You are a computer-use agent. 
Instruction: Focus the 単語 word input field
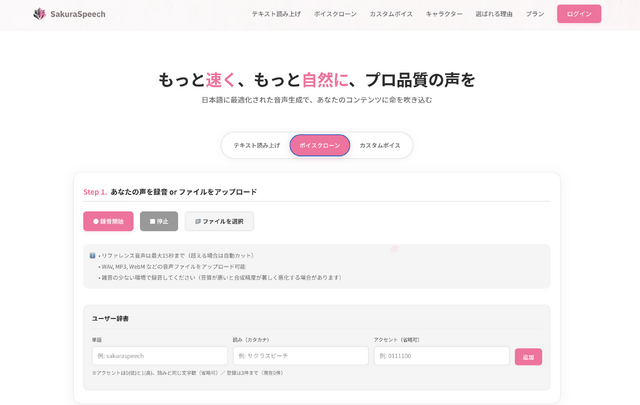click(159, 356)
